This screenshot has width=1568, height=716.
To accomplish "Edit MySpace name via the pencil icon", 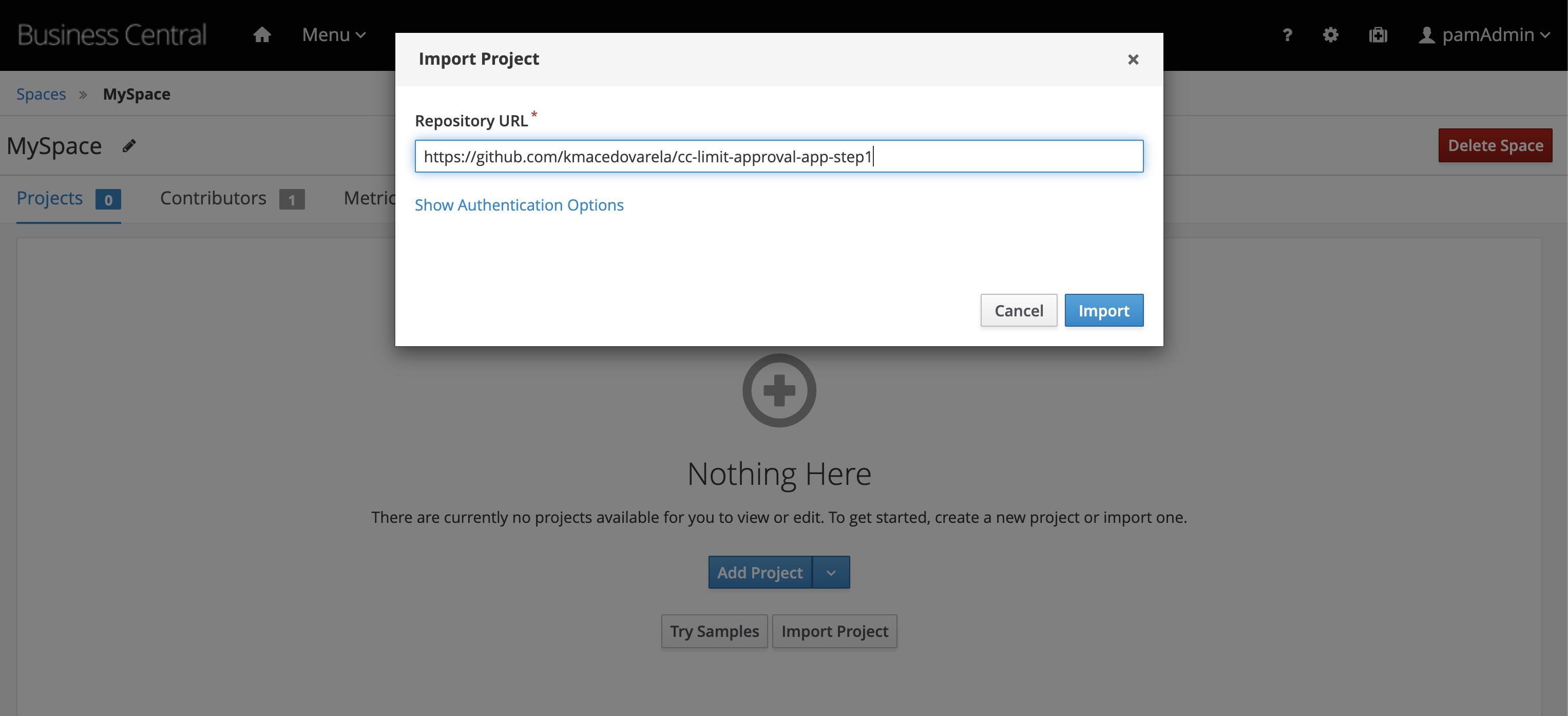I will tap(129, 145).
